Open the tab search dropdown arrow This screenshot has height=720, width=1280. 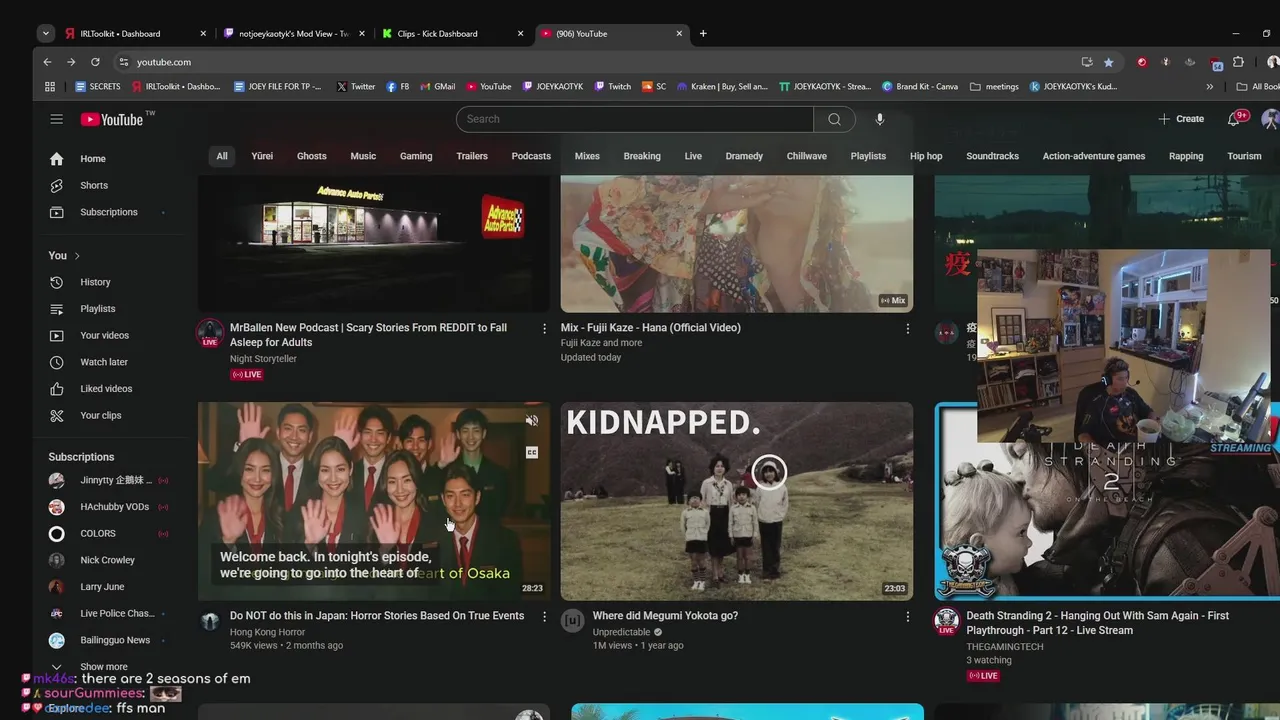[x=46, y=34]
